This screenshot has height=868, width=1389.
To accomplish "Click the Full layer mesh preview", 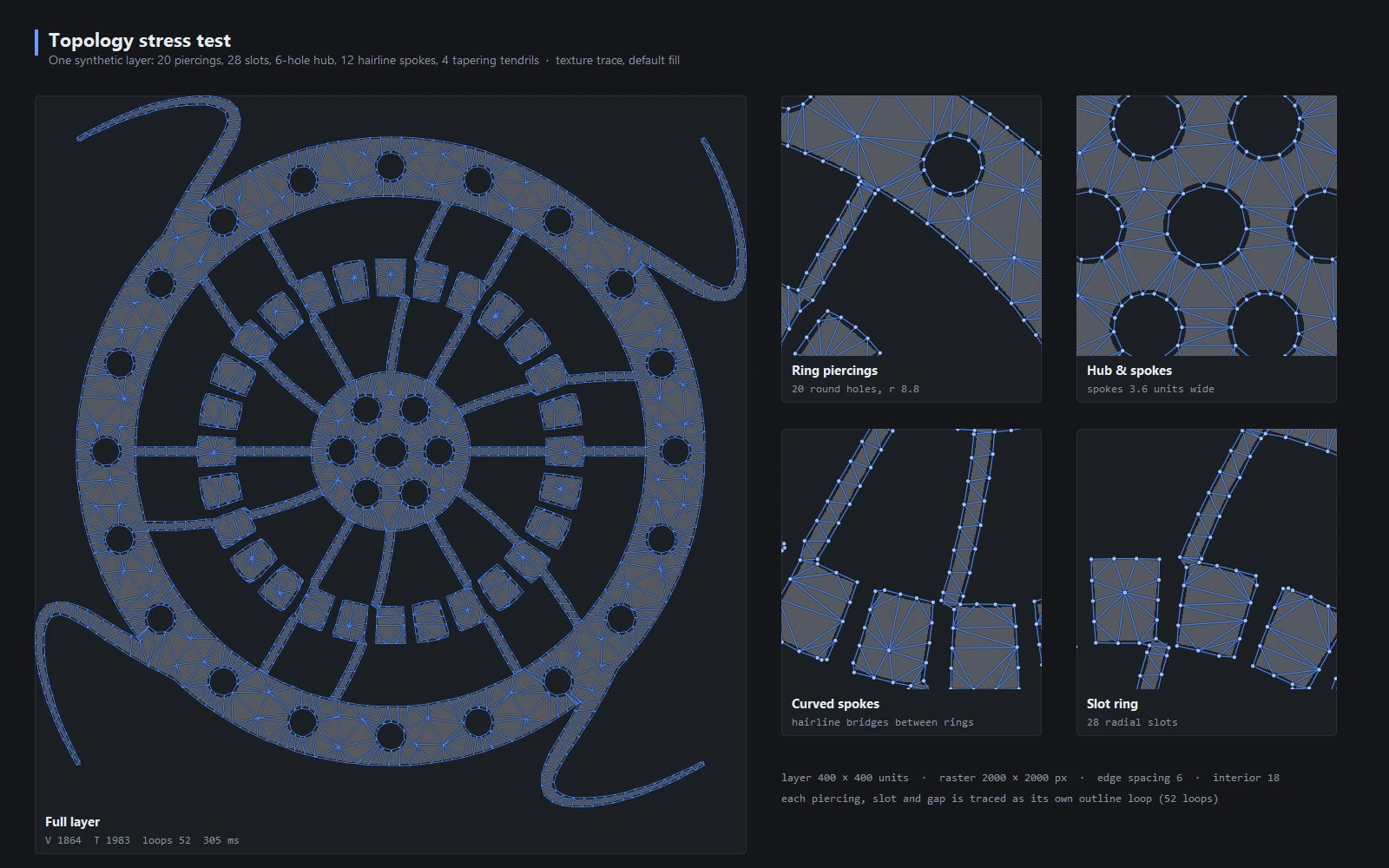I will tap(391, 451).
